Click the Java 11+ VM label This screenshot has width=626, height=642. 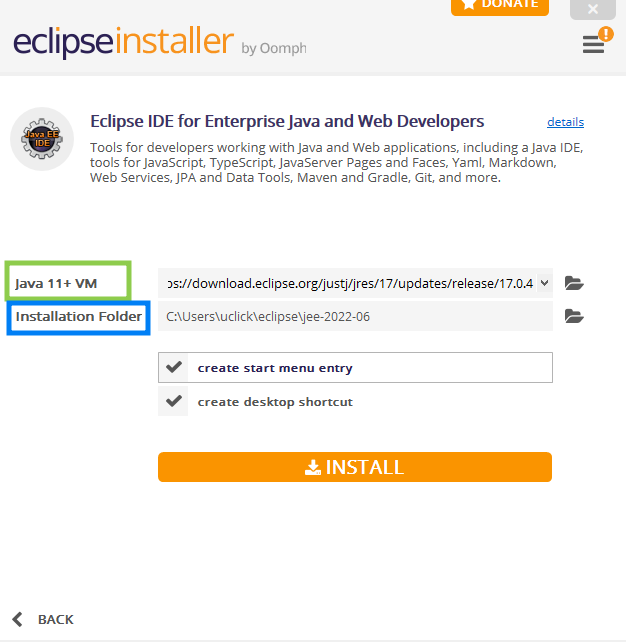[x=56, y=283]
